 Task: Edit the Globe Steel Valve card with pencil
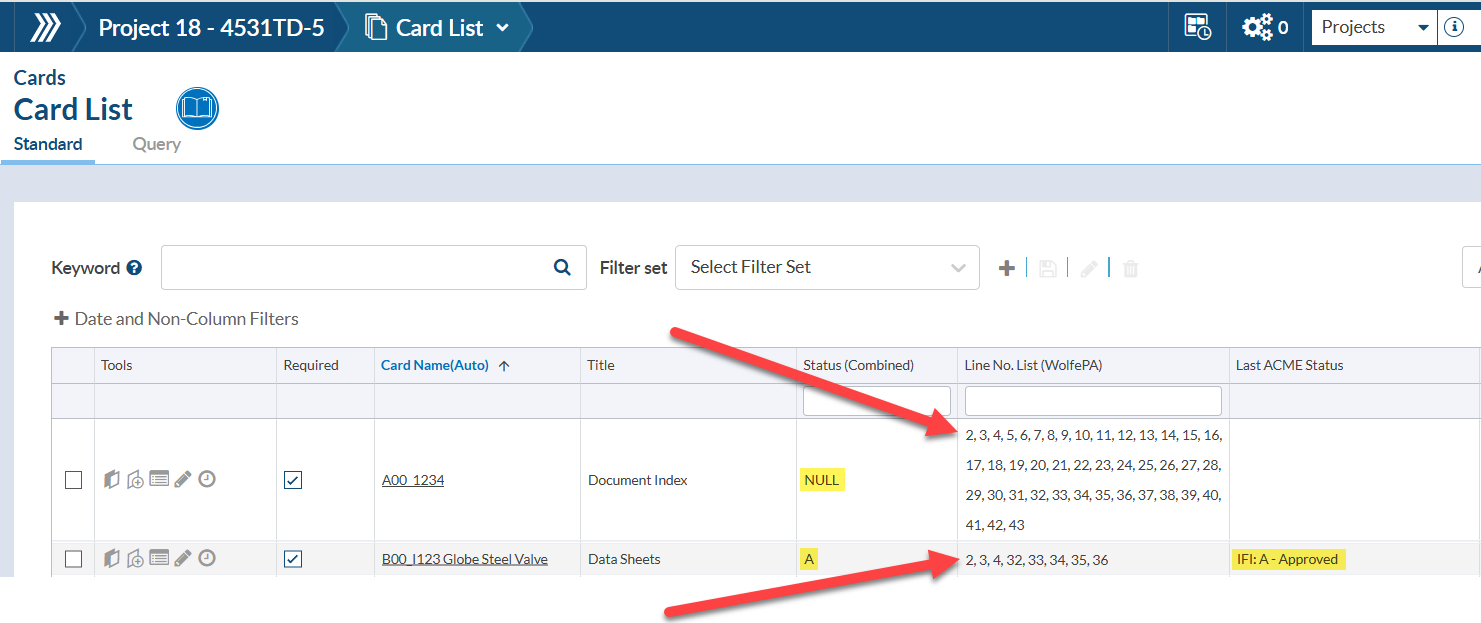coord(183,559)
